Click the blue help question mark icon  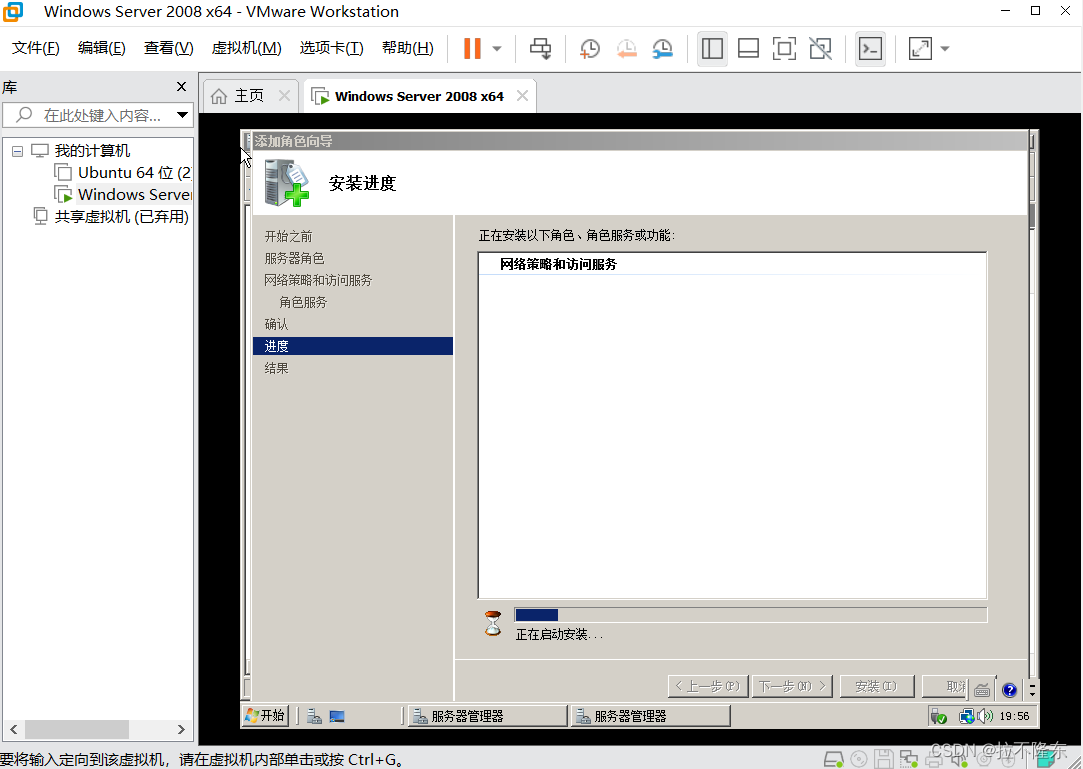[1010, 690]
